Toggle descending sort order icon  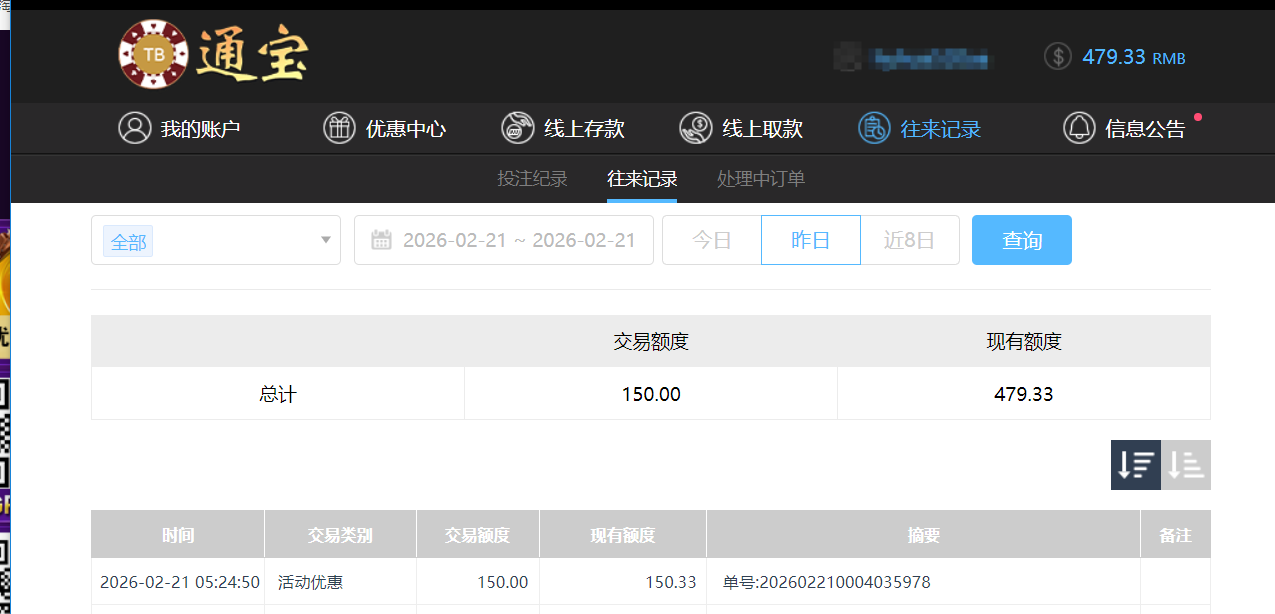coord(1135,464)
